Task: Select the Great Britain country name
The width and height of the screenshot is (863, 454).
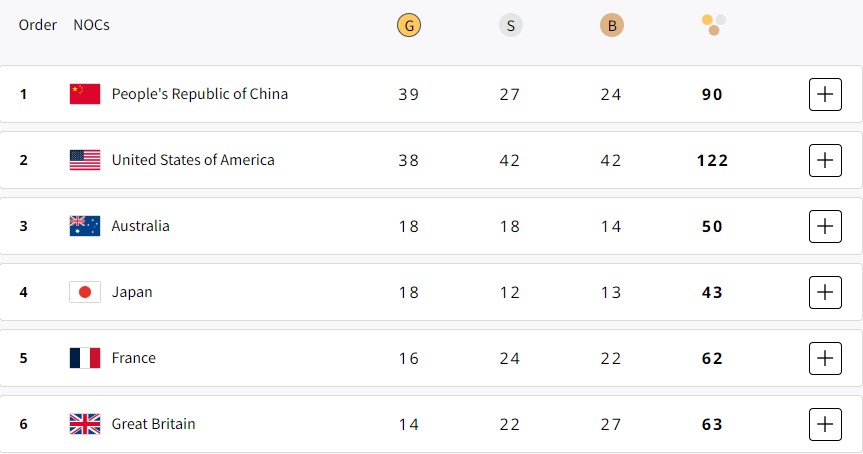Action: pyautogui.click(x=153, y=424)
